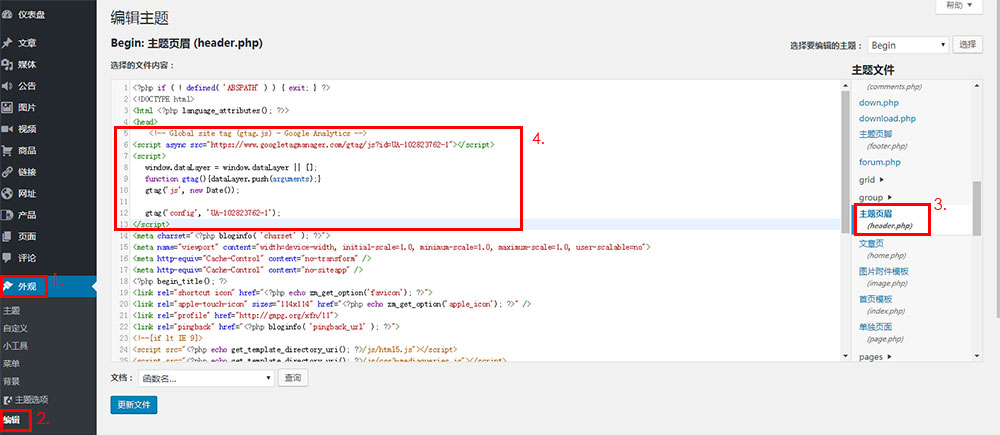Click the 选择 select button

pyautogui.click(x=967, y=45)
